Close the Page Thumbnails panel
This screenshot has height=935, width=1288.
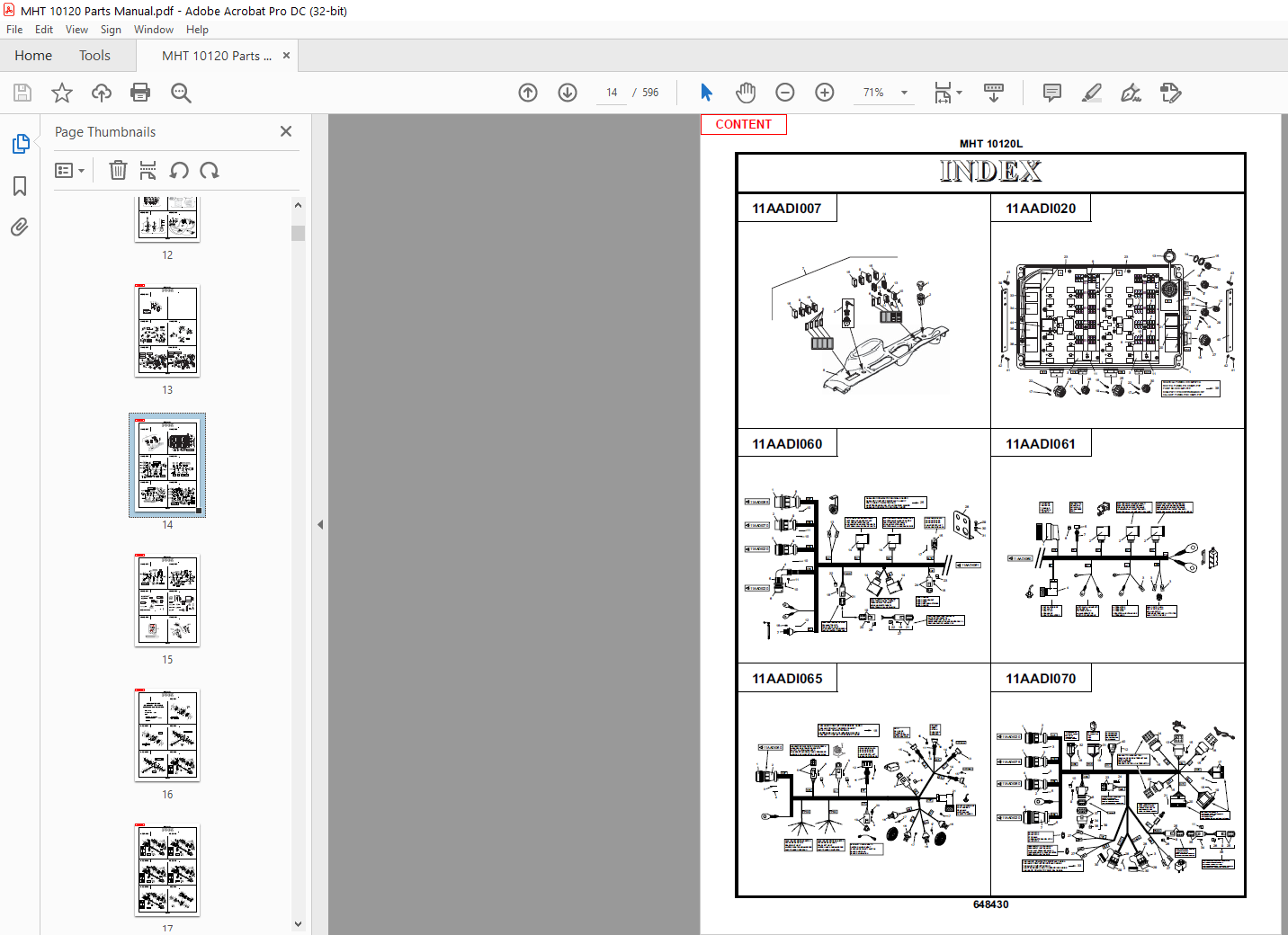[x=286, y=131]
